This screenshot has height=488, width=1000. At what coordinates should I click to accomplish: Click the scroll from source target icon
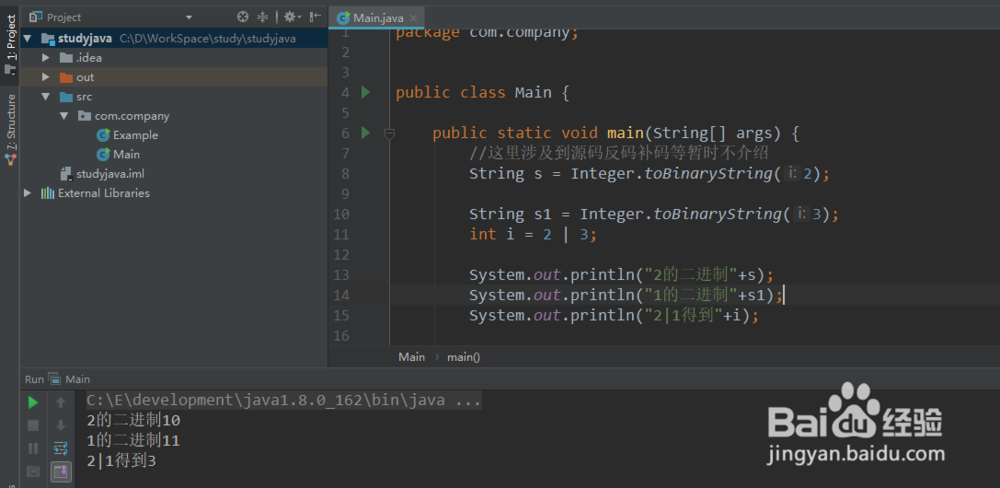(x=242, y=17)
